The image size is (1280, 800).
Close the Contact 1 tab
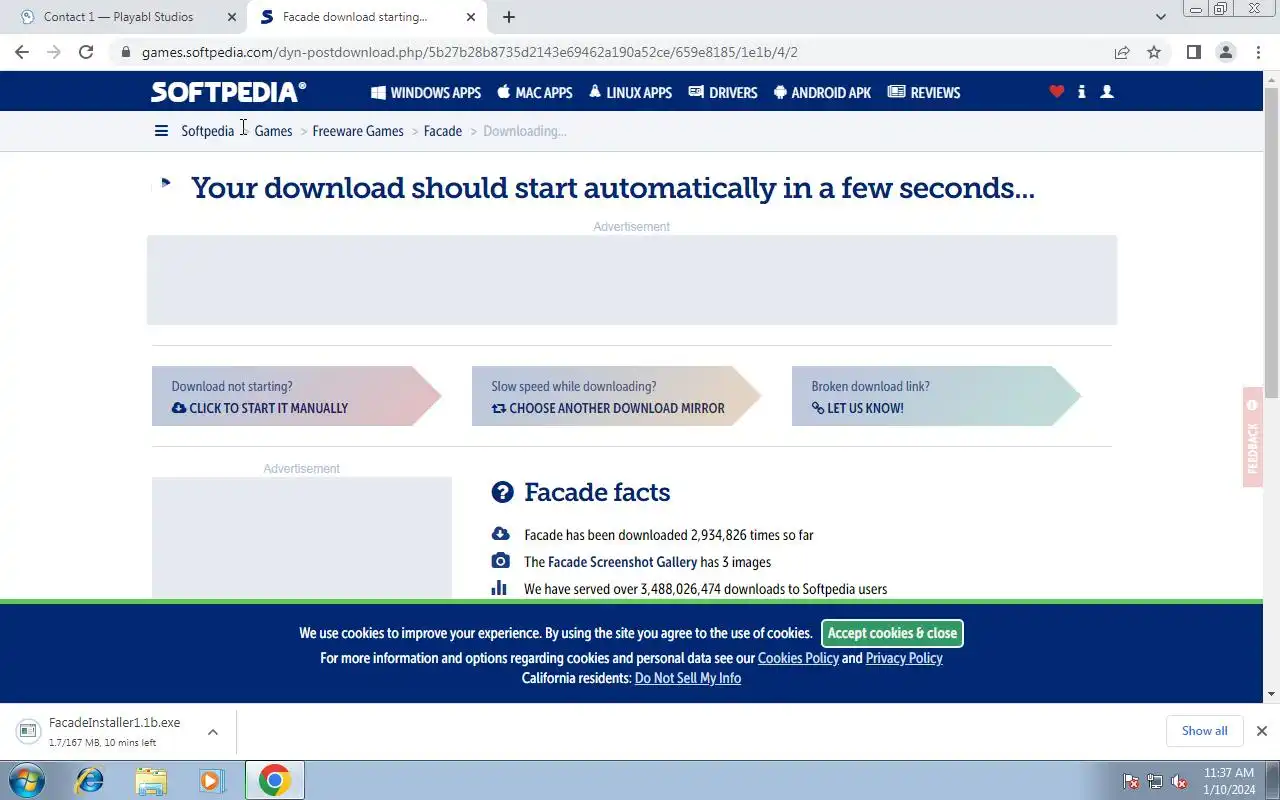coord(232,17)
